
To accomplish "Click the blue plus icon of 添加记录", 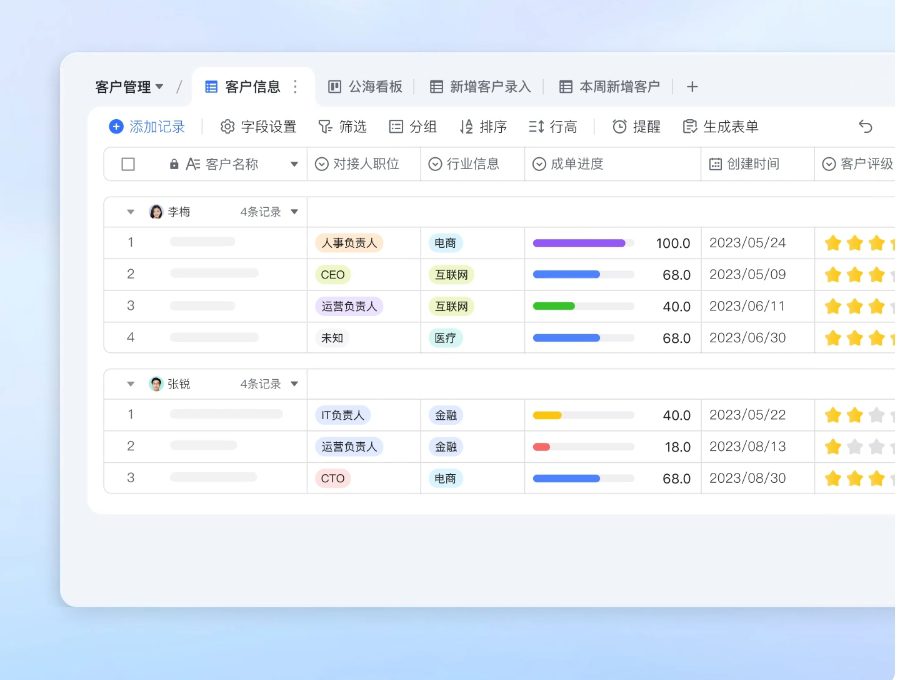I will point(116,126).
